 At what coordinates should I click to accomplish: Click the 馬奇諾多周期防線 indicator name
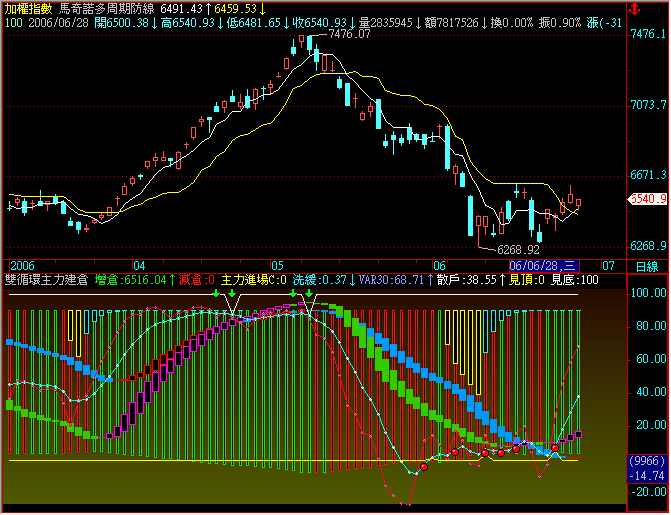107,9
